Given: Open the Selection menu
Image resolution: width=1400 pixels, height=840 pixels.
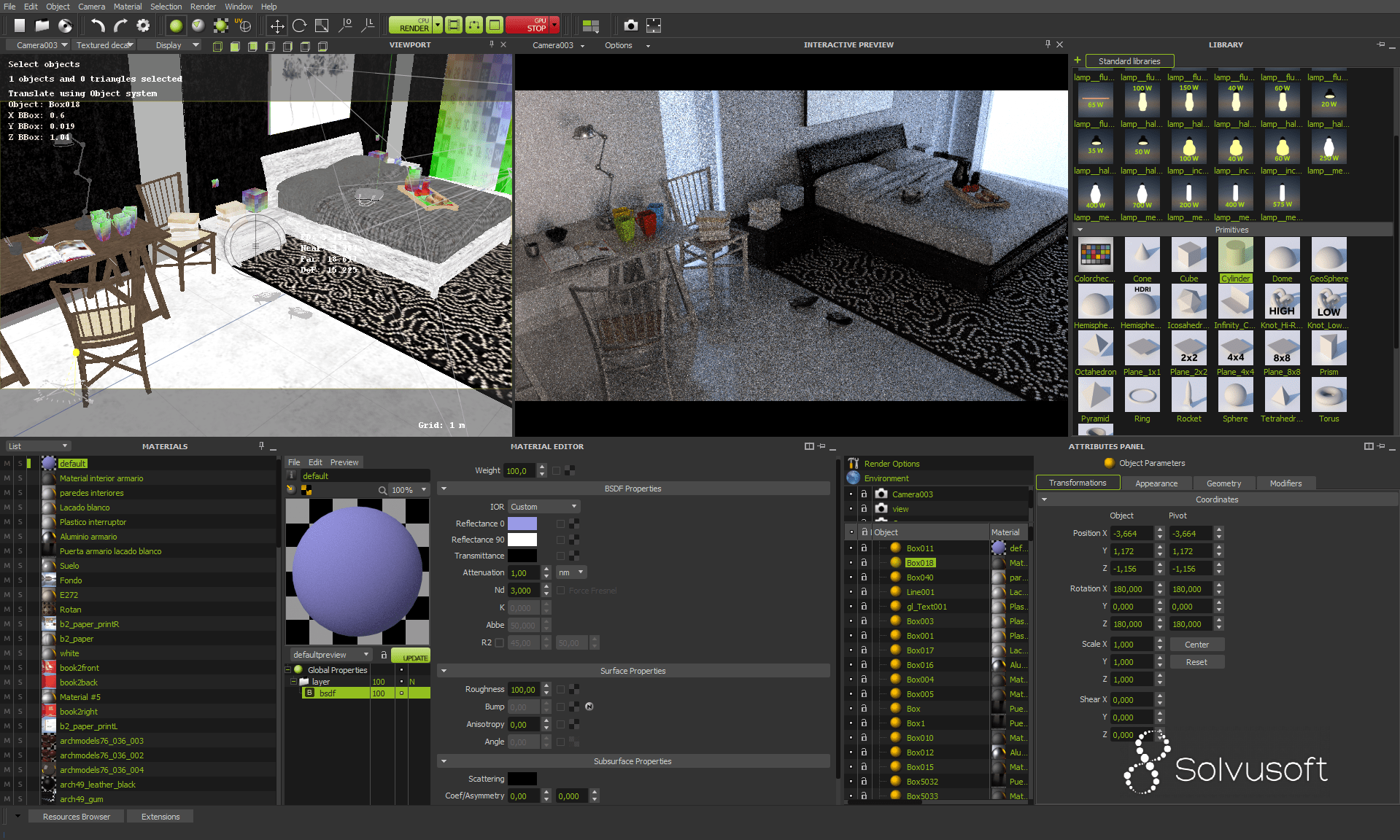Looking at the screenshot, I should point(166,7).
